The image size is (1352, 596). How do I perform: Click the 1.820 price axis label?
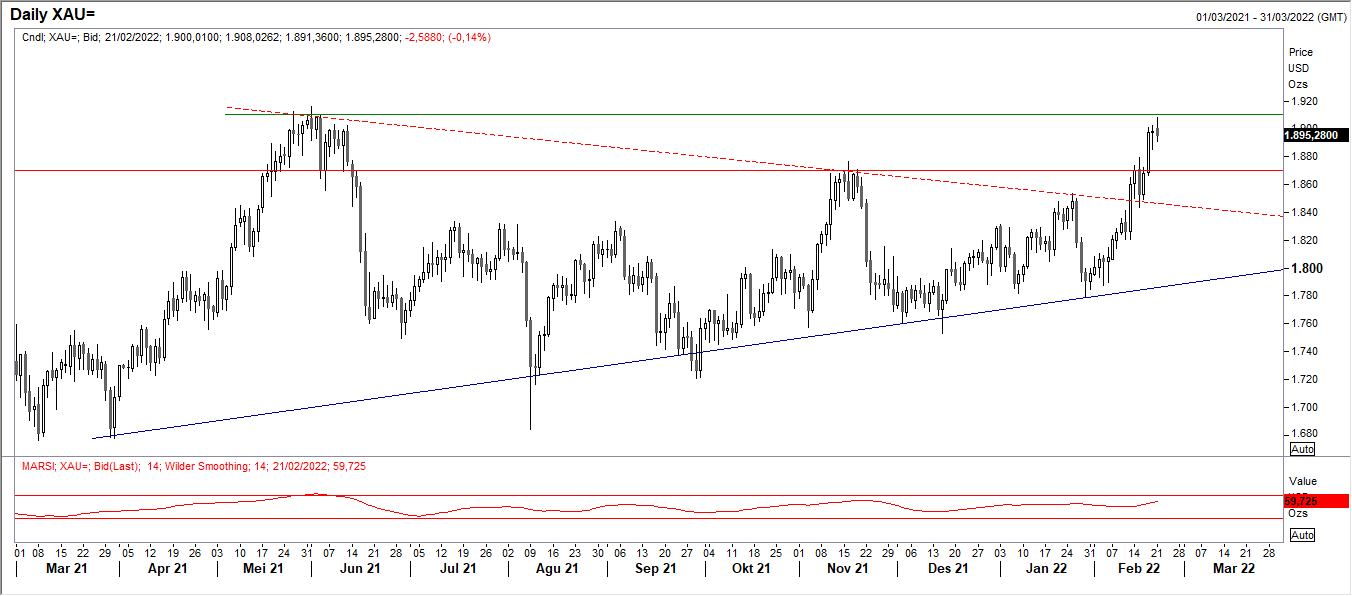(x=1302, y=241)
